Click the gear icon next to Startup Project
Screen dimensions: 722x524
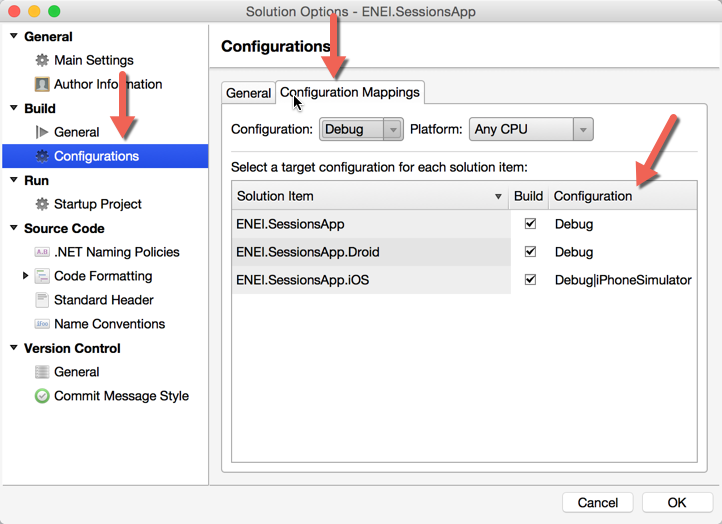tap(42, 204)
